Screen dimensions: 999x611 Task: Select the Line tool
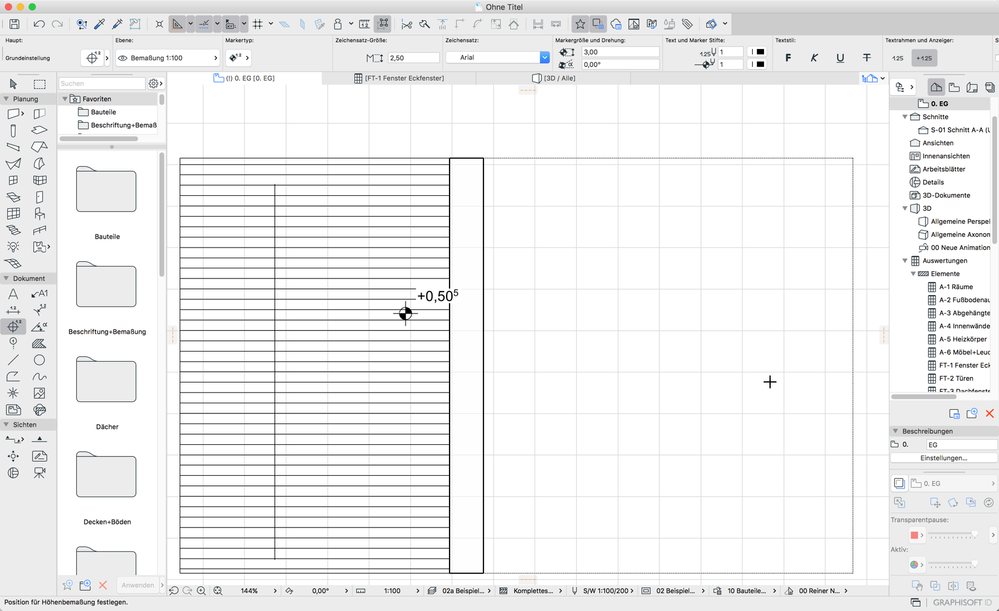point(13,360)
